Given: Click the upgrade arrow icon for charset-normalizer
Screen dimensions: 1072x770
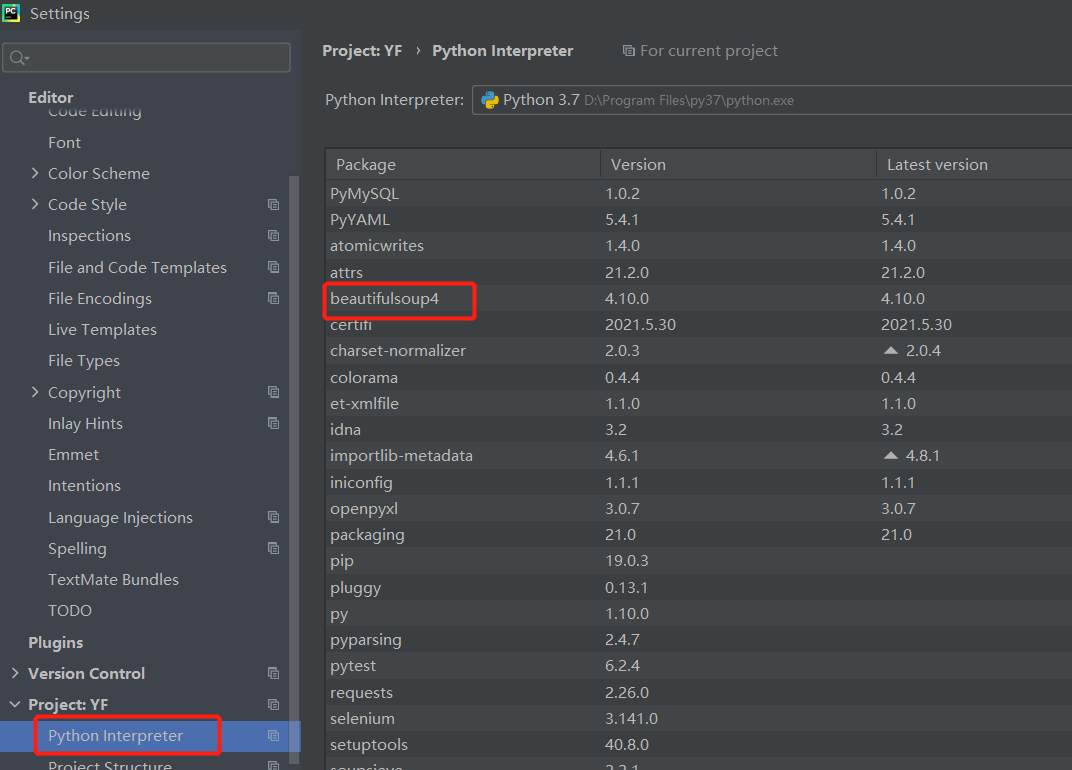Looking at the screenshot, I should click(x=890, y=350).
